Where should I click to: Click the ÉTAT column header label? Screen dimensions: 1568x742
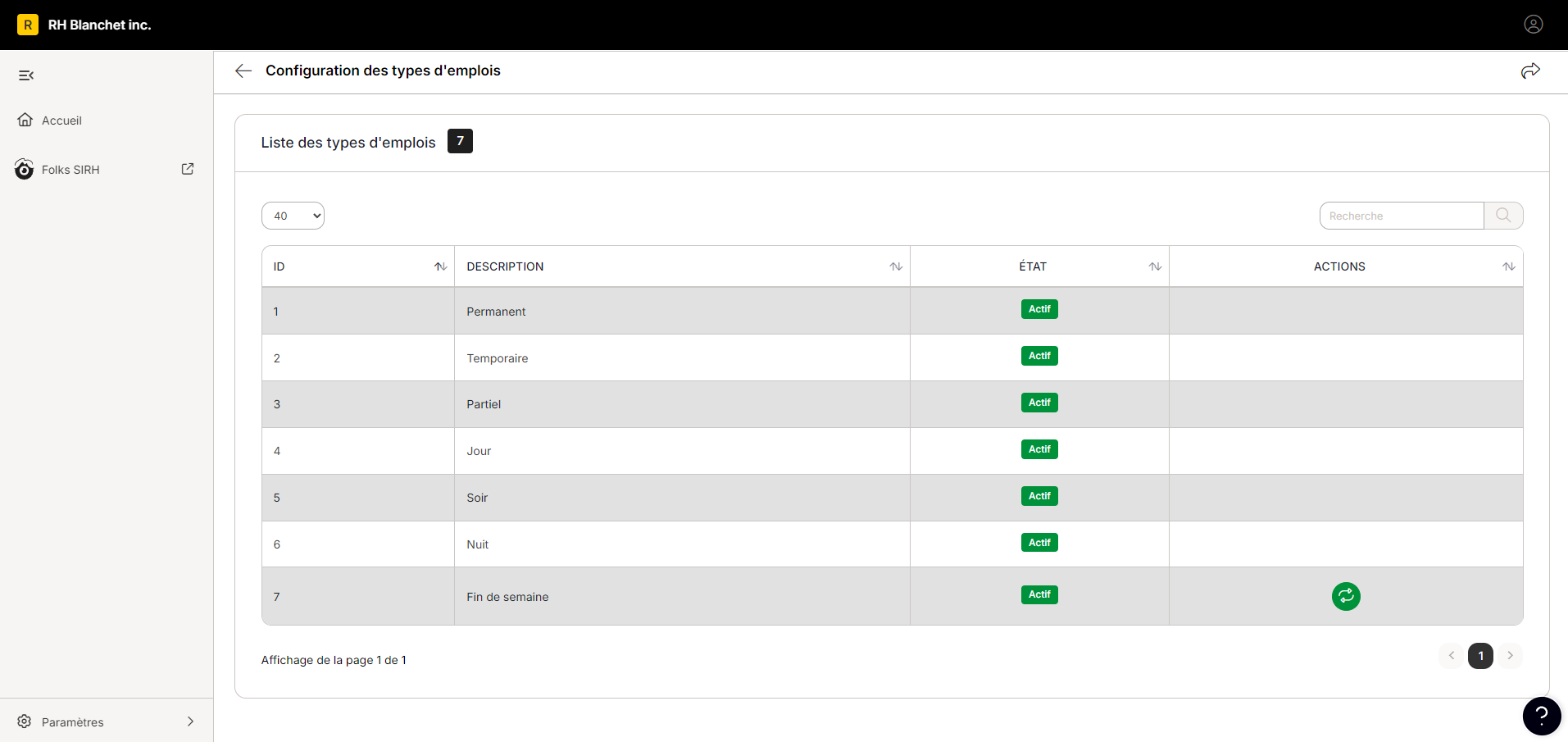coord(1033,266)
